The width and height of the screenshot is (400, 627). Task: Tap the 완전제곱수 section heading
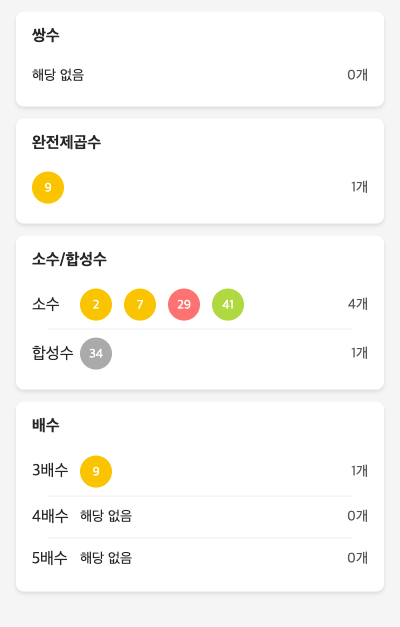click(66, 142)
